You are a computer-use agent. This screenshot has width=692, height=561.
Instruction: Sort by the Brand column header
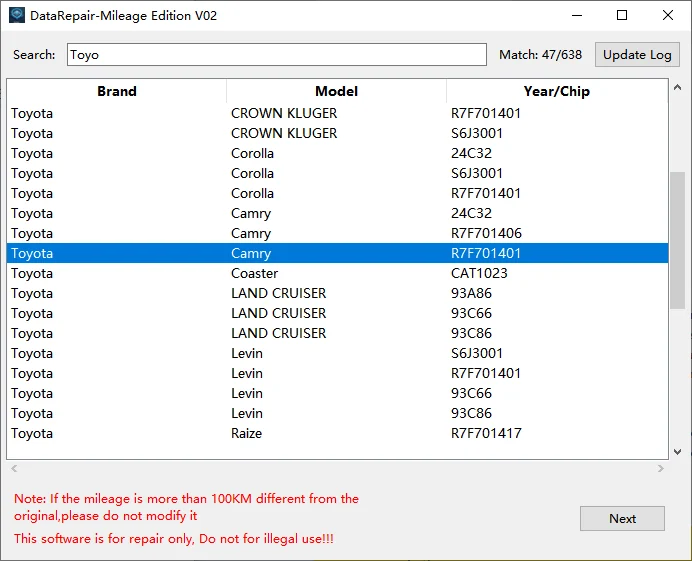coord(117,91)
